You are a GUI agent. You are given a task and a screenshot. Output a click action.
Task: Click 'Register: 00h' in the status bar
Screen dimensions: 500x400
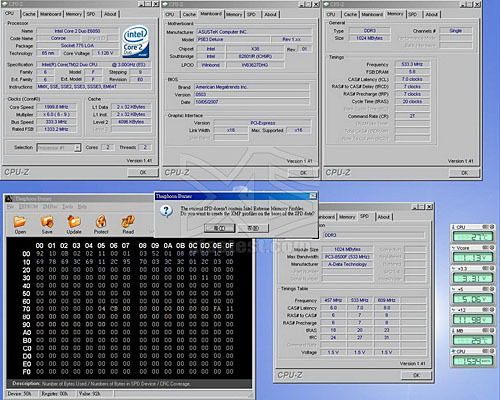click(54, 394)
